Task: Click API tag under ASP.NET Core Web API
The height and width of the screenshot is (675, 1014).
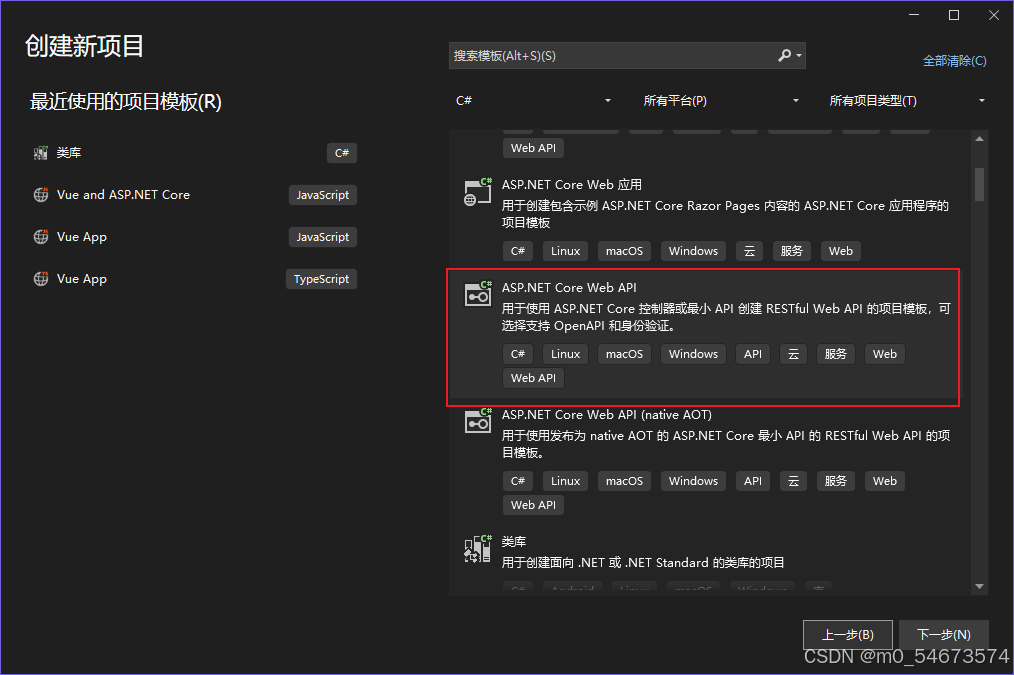Action: pos(753,354)
